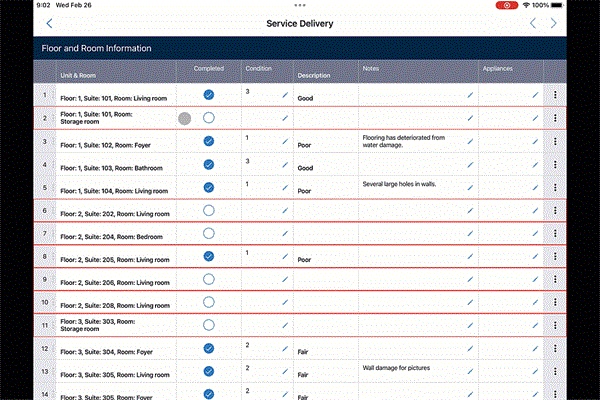Click 'Poor' description for Suite 205

coord(304,260)
